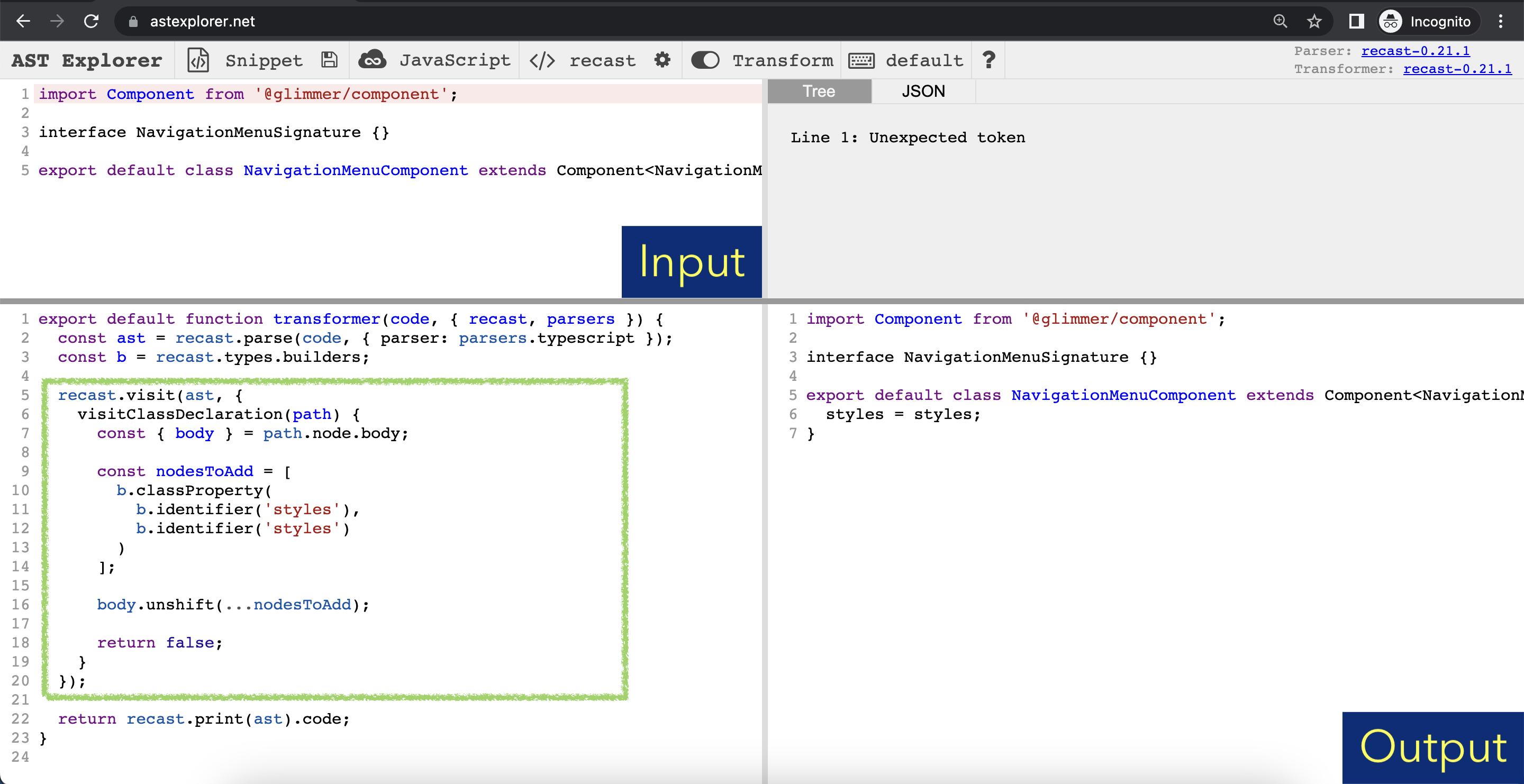This screenshot has height=784, width=1524.
Task: Click the keyboard icon beside default
Action: pos(861,60)
